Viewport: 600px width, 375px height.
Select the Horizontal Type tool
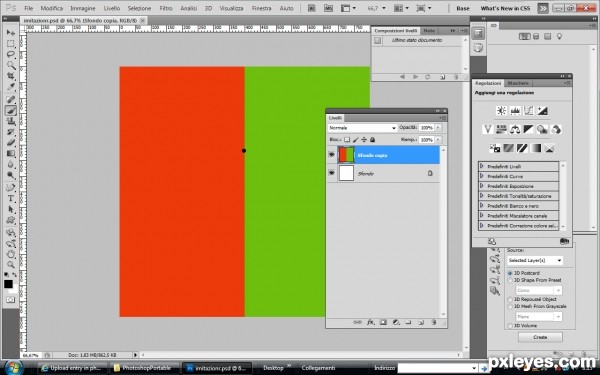click(11, 199)
